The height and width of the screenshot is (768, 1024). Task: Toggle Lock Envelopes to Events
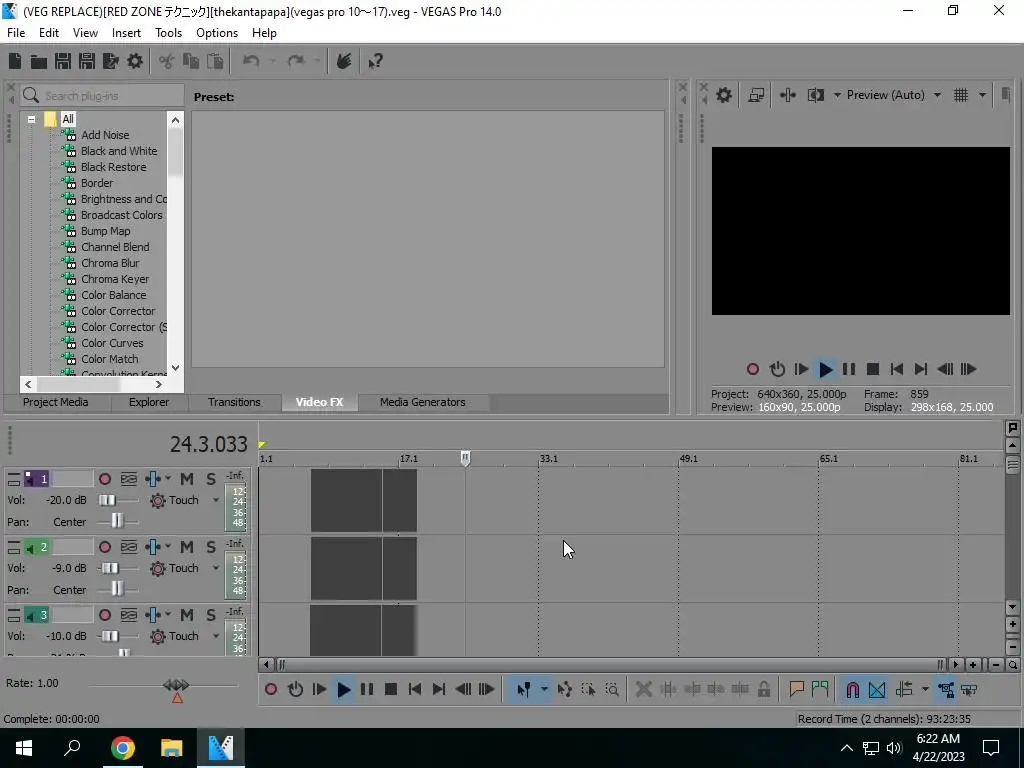pos(945,689)
